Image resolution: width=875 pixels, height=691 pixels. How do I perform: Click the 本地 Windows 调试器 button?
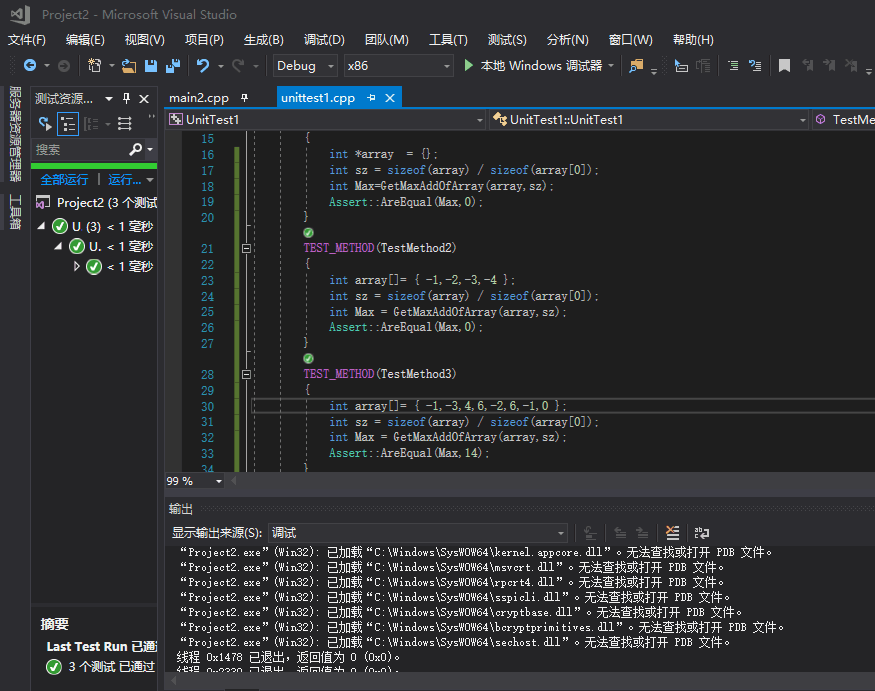coord(541,65)
